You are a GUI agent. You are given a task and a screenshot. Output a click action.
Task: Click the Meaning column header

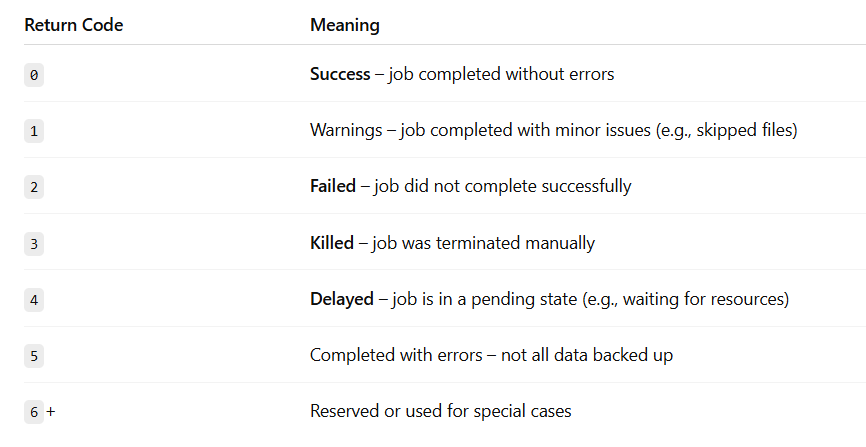[345, 25]
